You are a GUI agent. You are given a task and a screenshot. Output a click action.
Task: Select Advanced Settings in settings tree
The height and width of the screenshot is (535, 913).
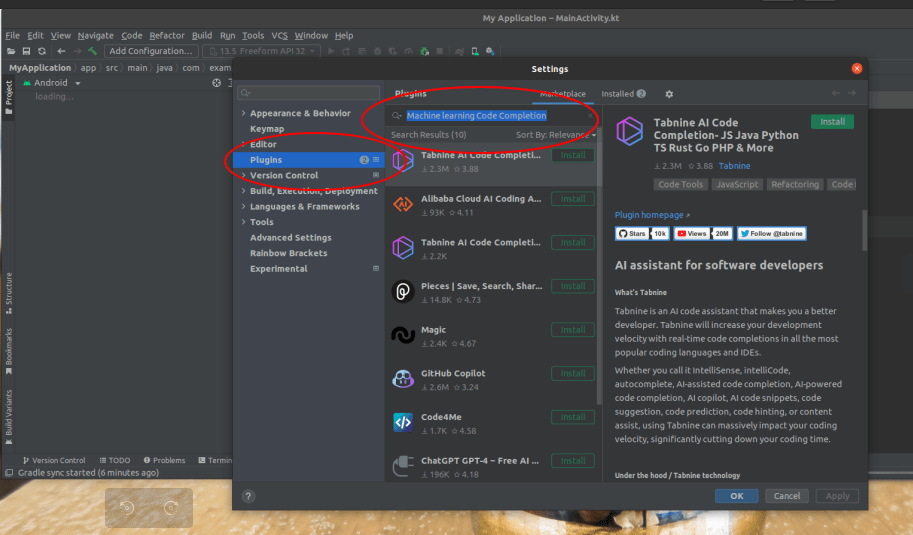tap(291, 238)
